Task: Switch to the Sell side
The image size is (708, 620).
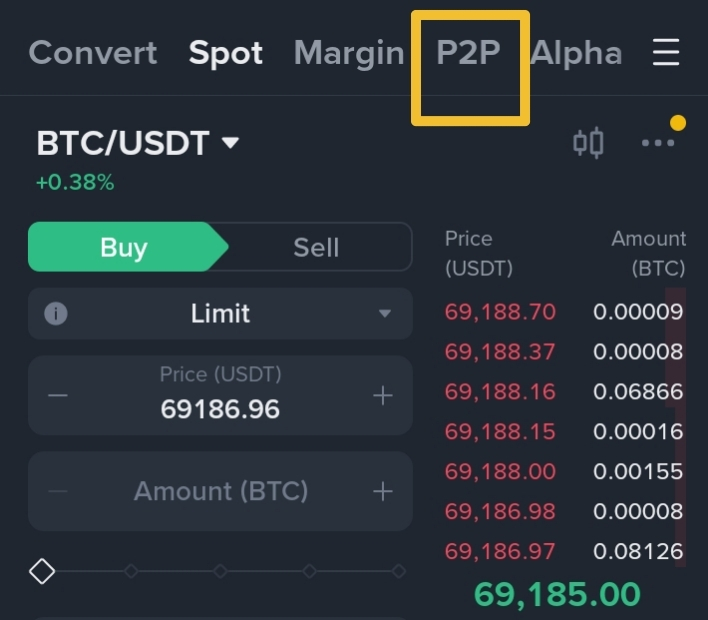Action: coord(316,248)
